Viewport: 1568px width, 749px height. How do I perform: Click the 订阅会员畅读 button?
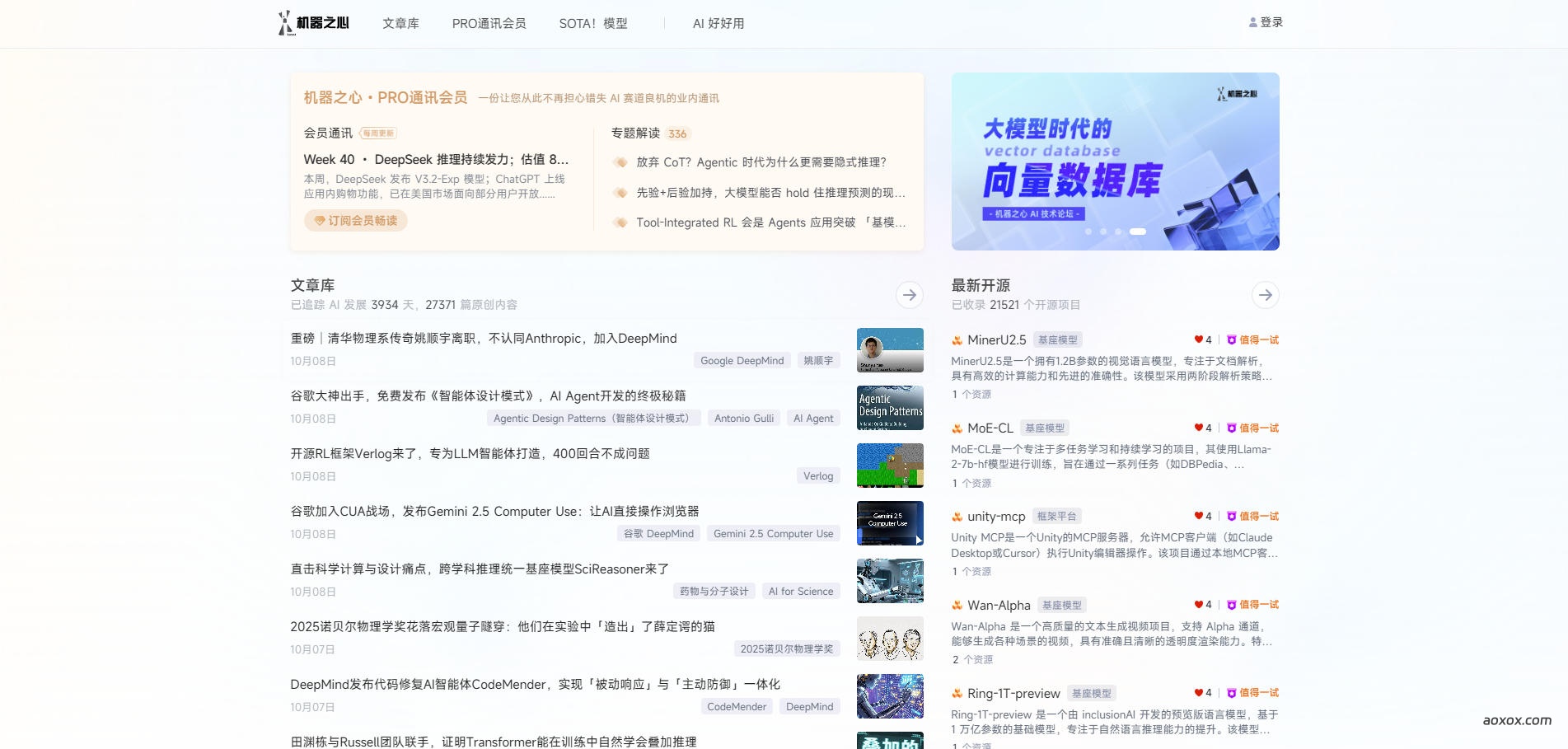point(355,221)
